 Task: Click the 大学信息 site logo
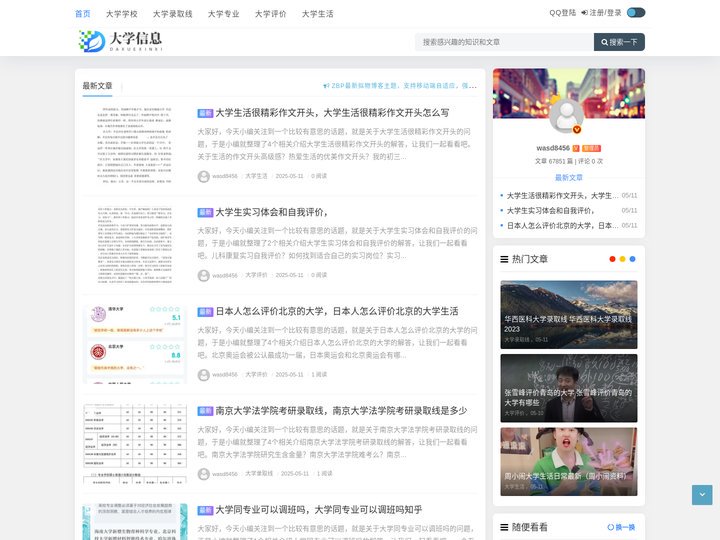click(121, 41)
